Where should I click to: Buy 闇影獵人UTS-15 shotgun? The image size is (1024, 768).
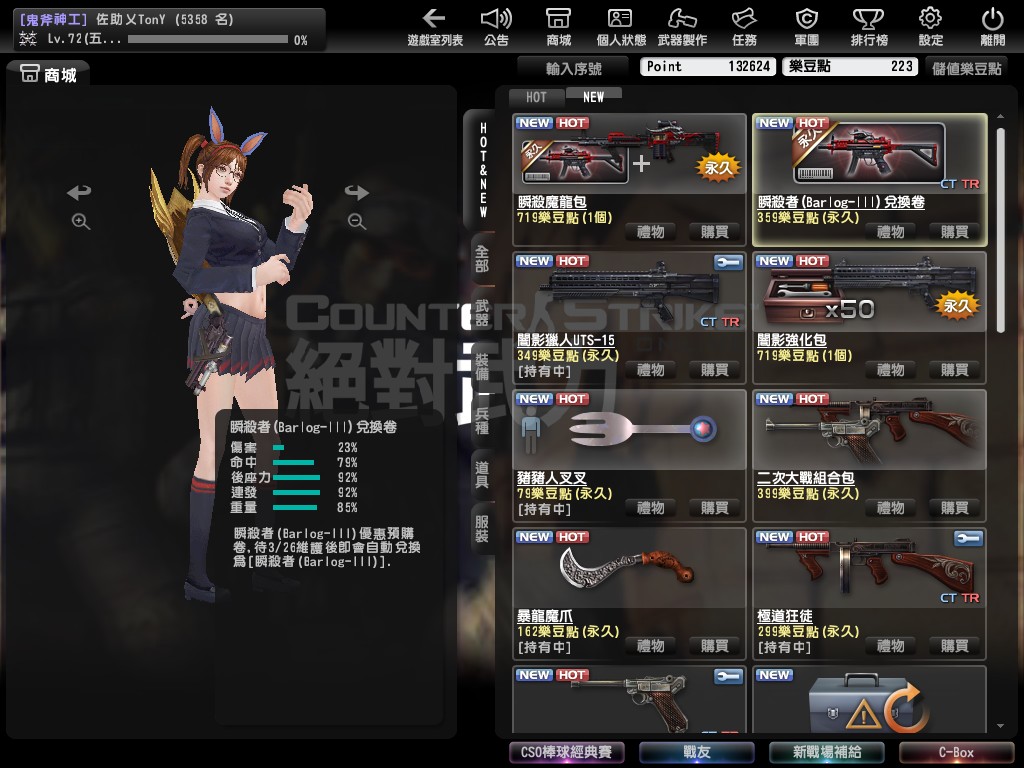coord(714,370)
